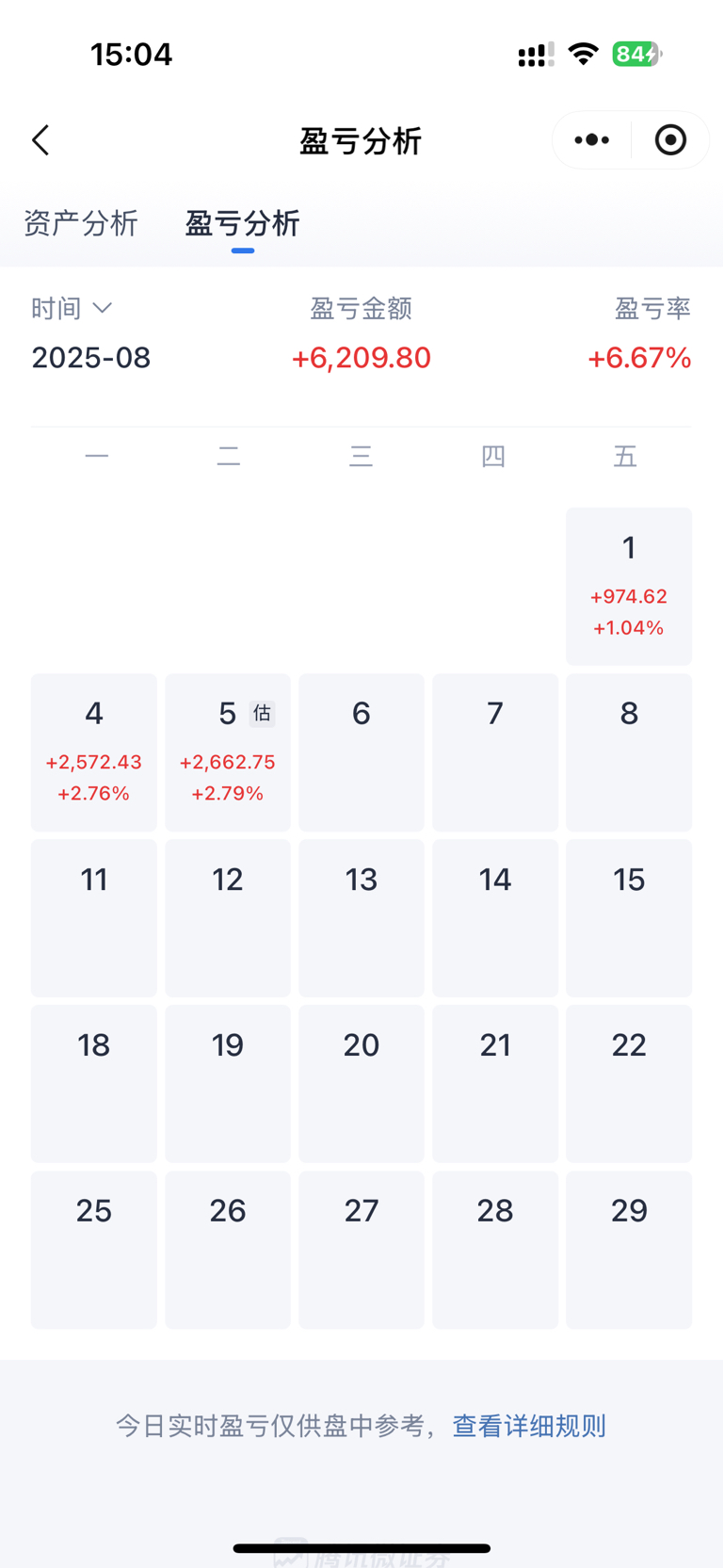724x1568 pixels.
Task: Select day 4 with +2,572.43 profit
Action: tap(94, 752)
